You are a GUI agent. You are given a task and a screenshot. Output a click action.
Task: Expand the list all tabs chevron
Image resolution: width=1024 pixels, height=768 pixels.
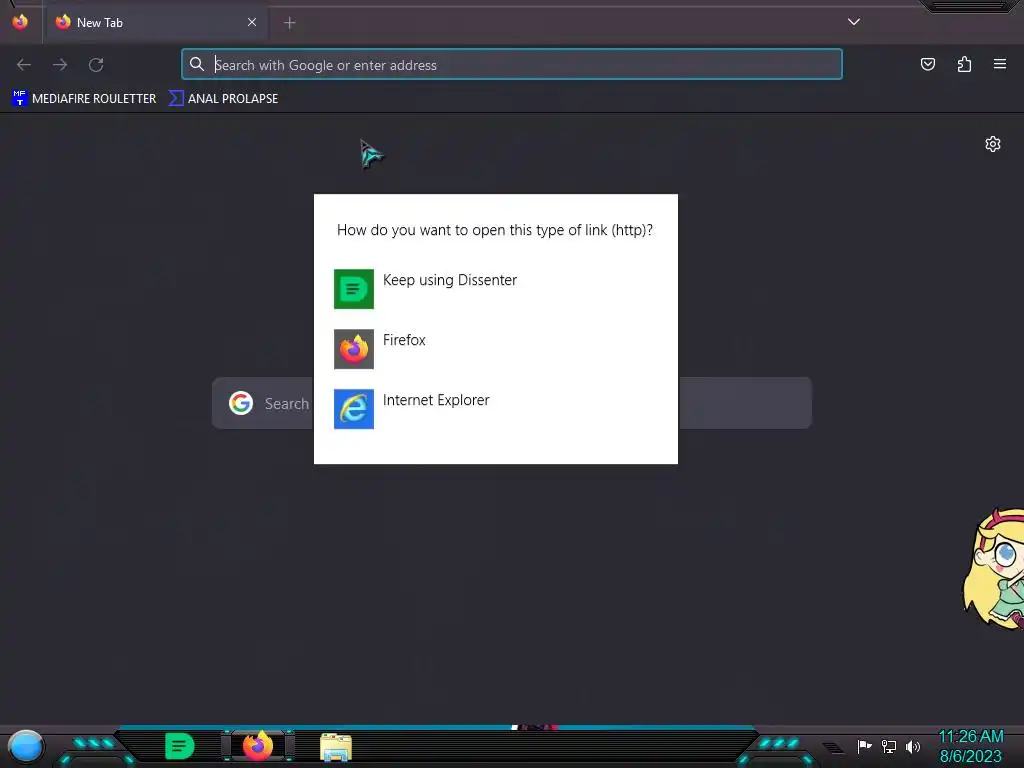point(854,22)
